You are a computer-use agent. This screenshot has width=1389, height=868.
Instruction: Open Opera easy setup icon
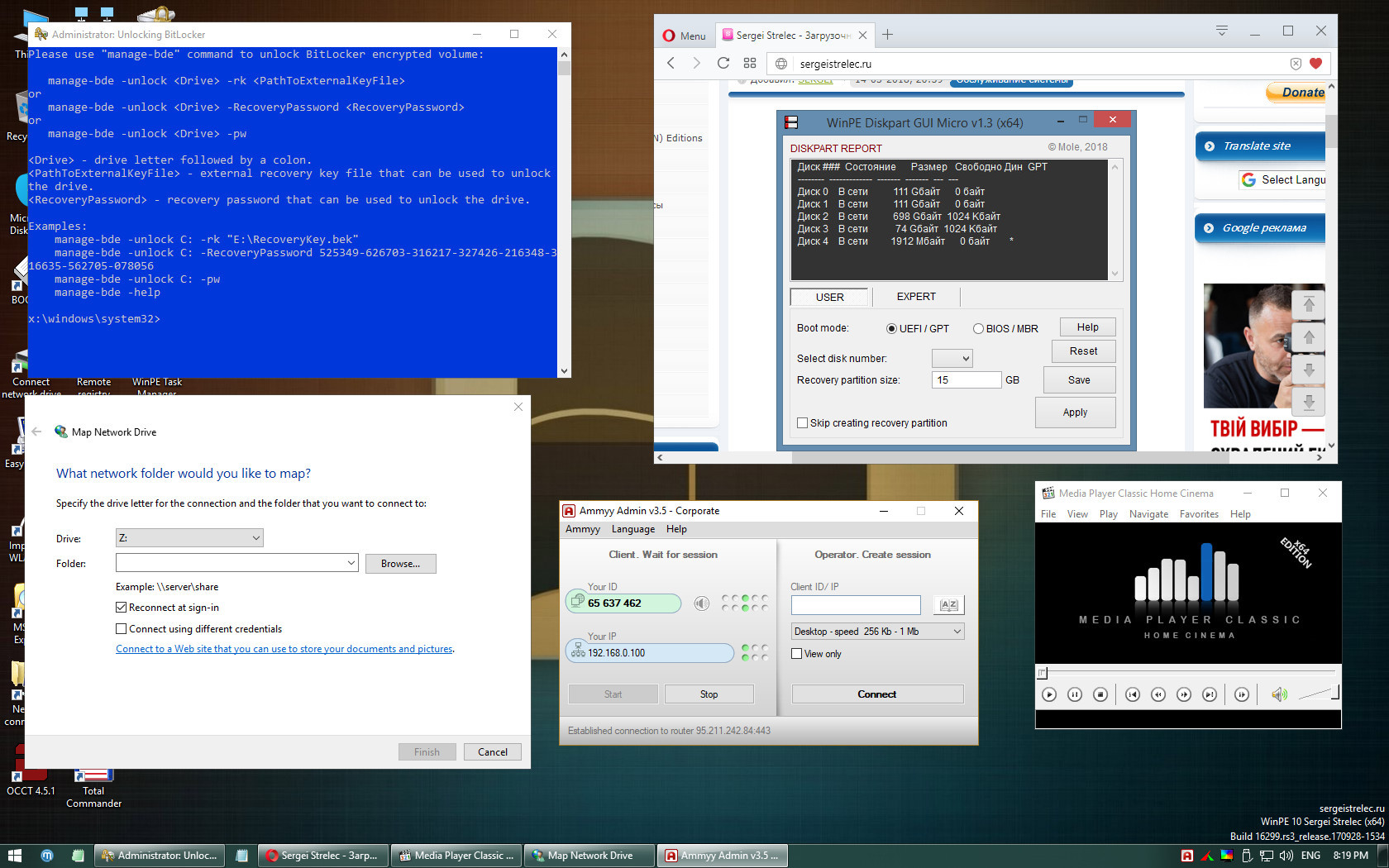1222,31
